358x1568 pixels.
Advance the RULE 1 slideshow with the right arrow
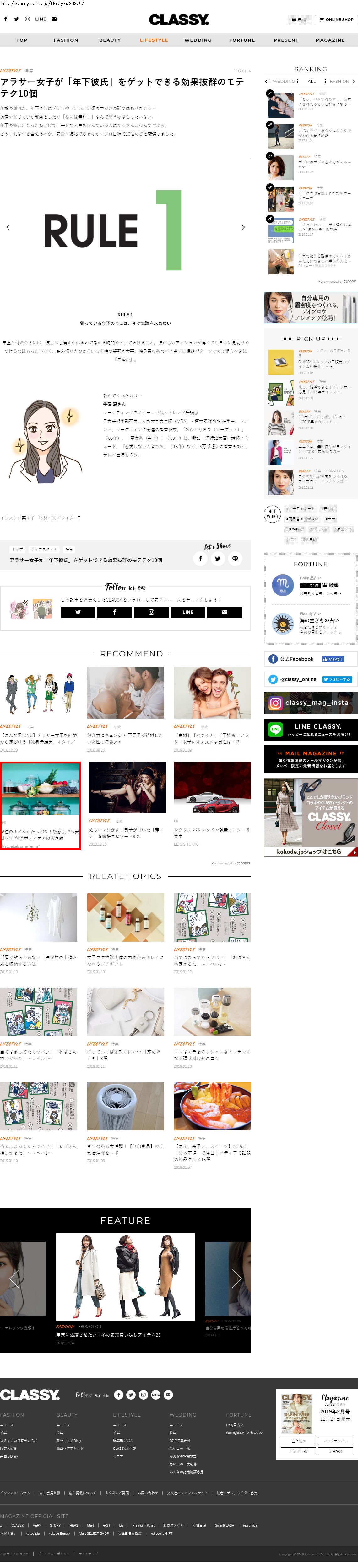(x=243, y=227)
